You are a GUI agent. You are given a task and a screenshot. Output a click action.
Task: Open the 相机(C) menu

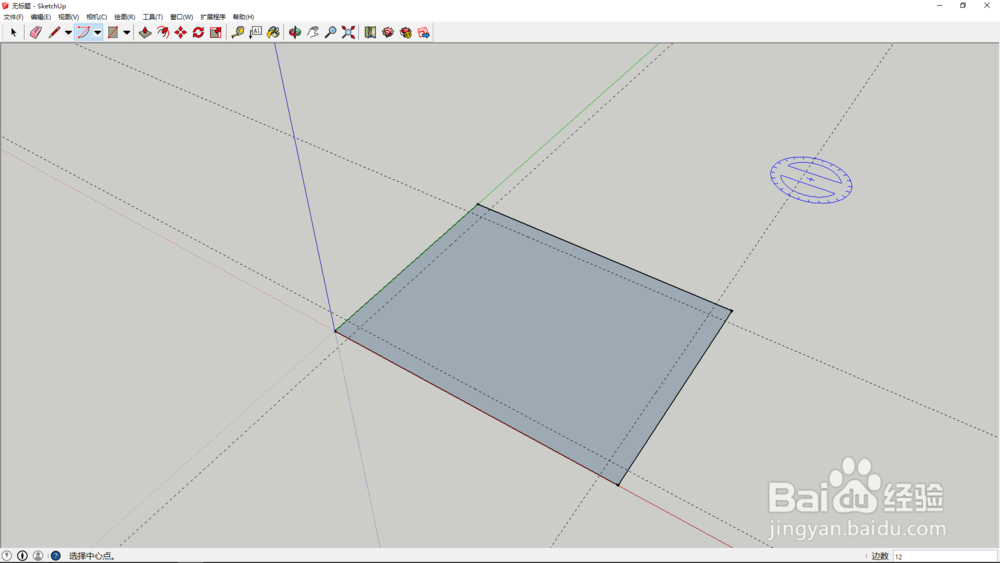tap(96, 17)
